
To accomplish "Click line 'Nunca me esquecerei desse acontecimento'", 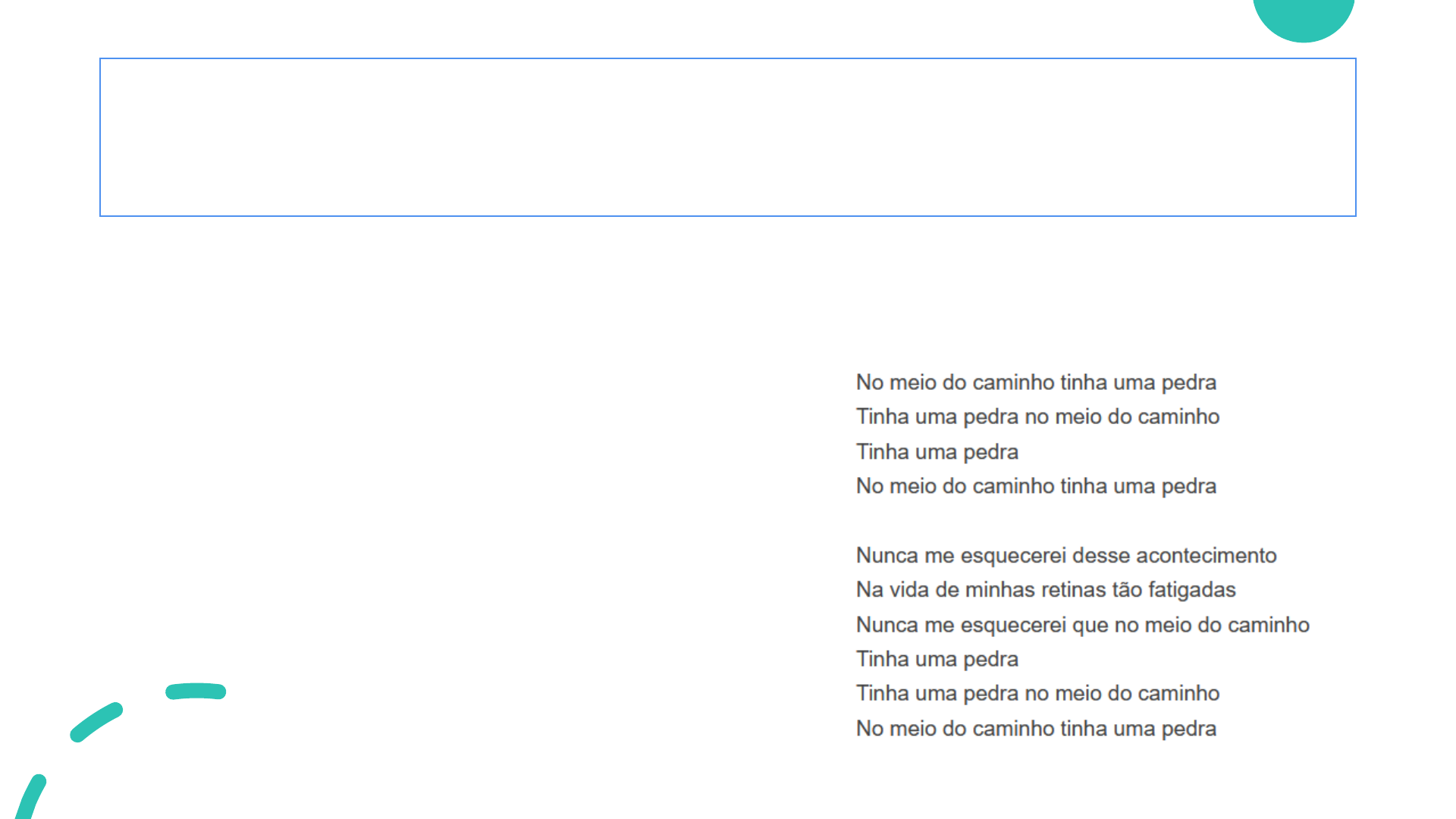I will (1065, 555).
